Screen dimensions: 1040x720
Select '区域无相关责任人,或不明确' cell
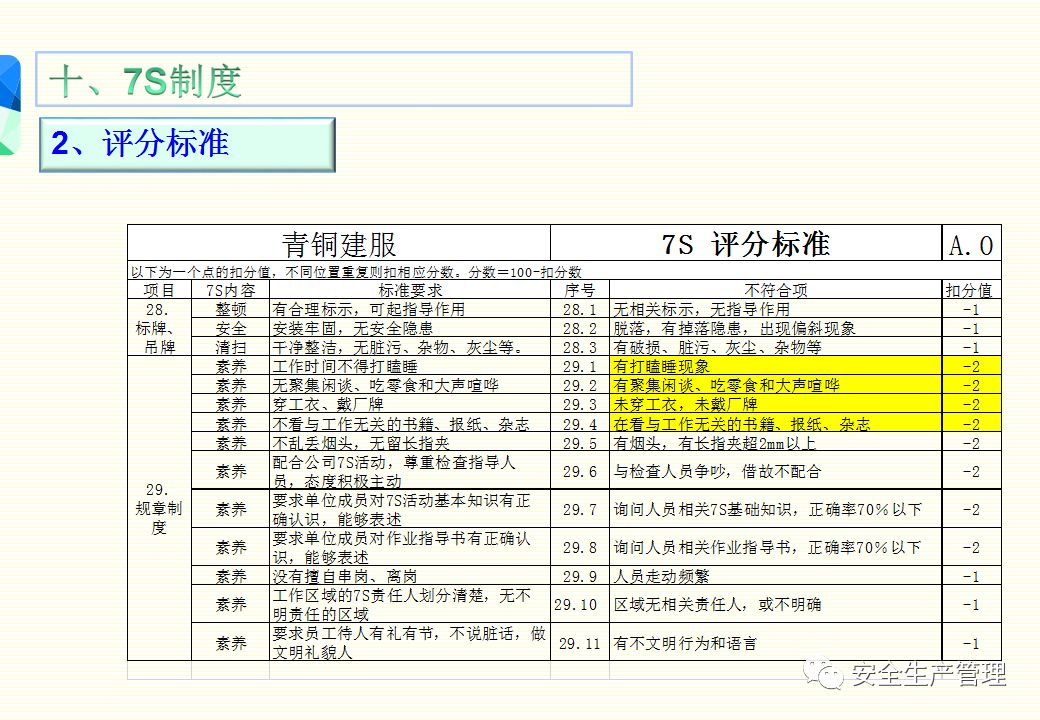775,604
